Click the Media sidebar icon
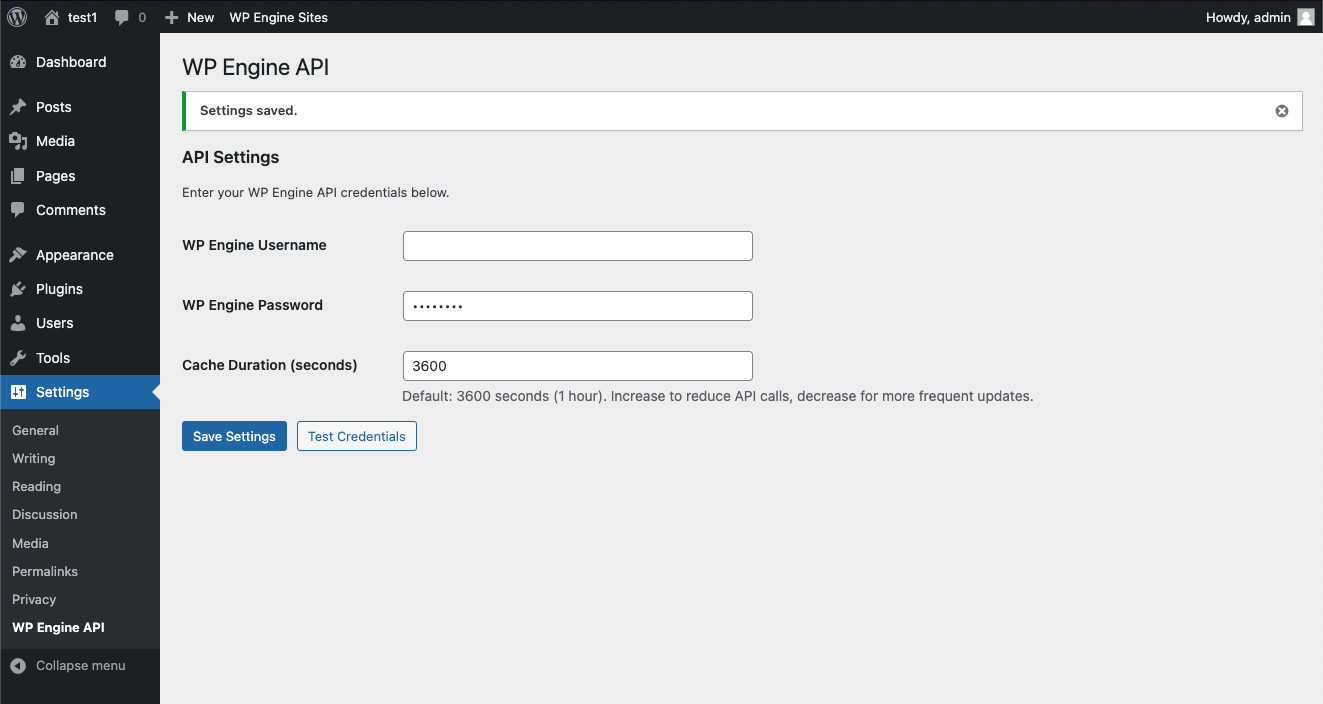 pyautogui.click(x=18, y=141)
